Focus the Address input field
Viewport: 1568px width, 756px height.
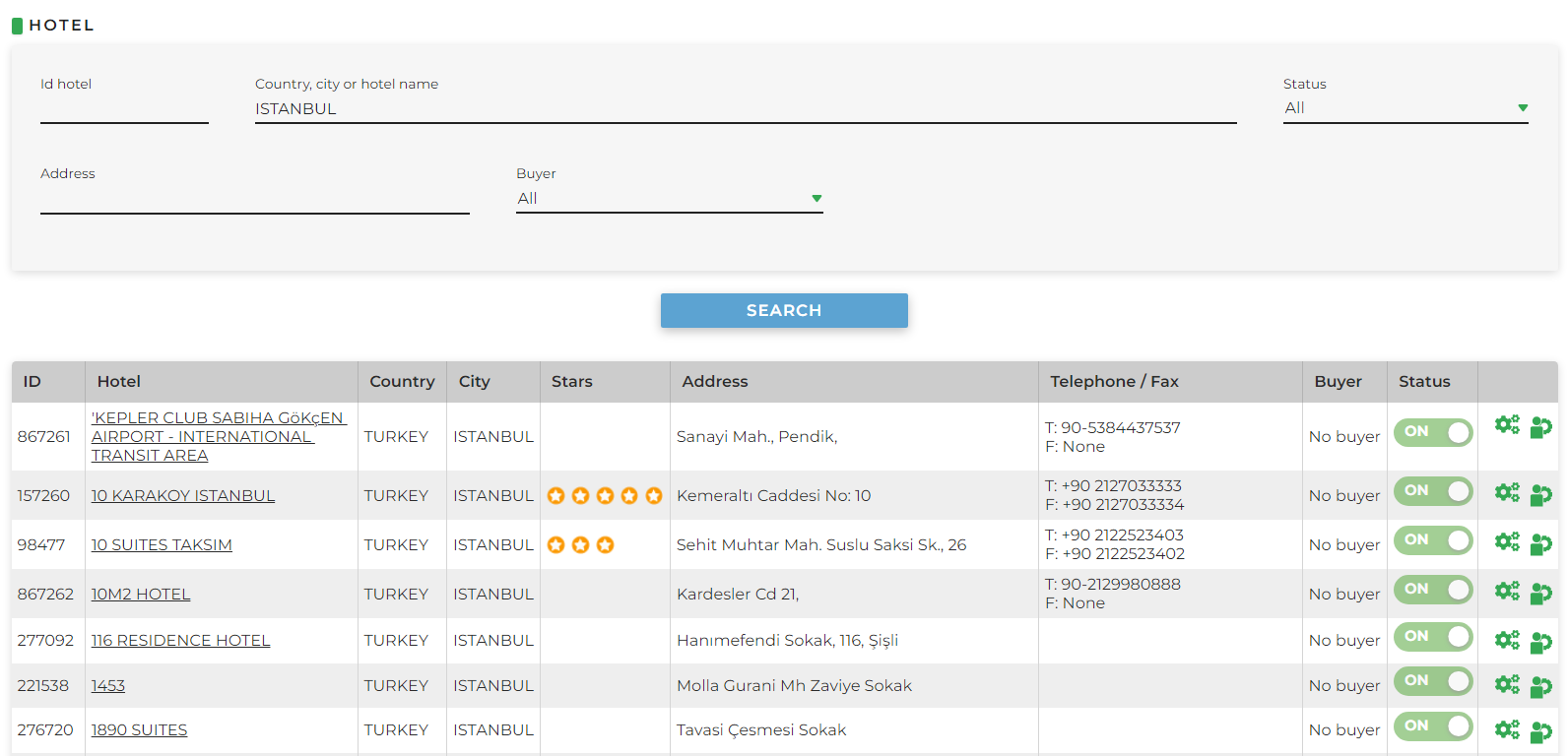click(x=255, y=199)
